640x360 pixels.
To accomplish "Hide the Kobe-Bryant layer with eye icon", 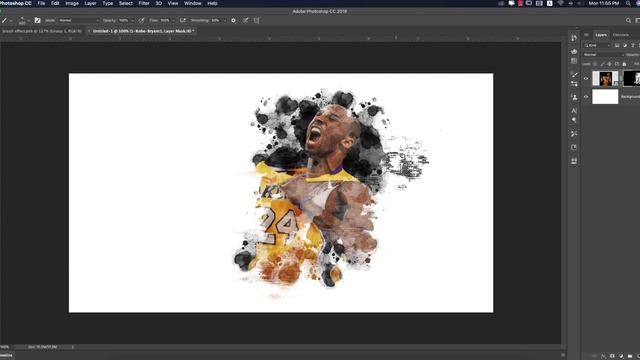I will (587, 78).
